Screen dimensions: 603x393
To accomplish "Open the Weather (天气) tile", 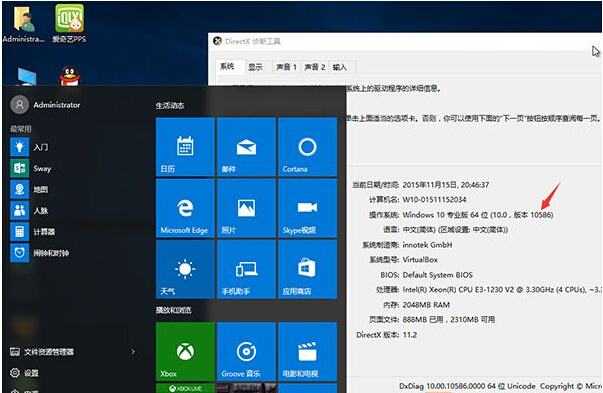I will [x=185, y=269].
